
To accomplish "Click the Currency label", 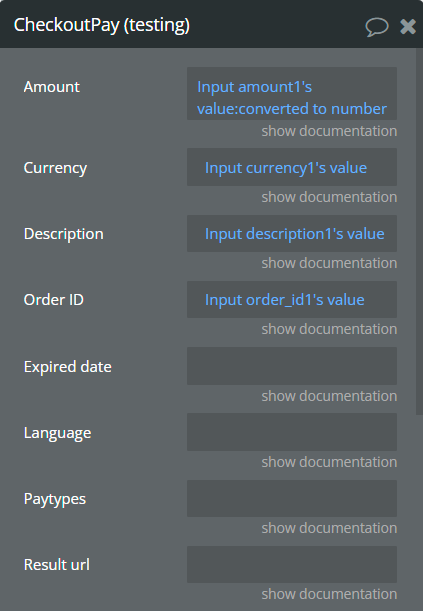I will [x=55, y=168].
